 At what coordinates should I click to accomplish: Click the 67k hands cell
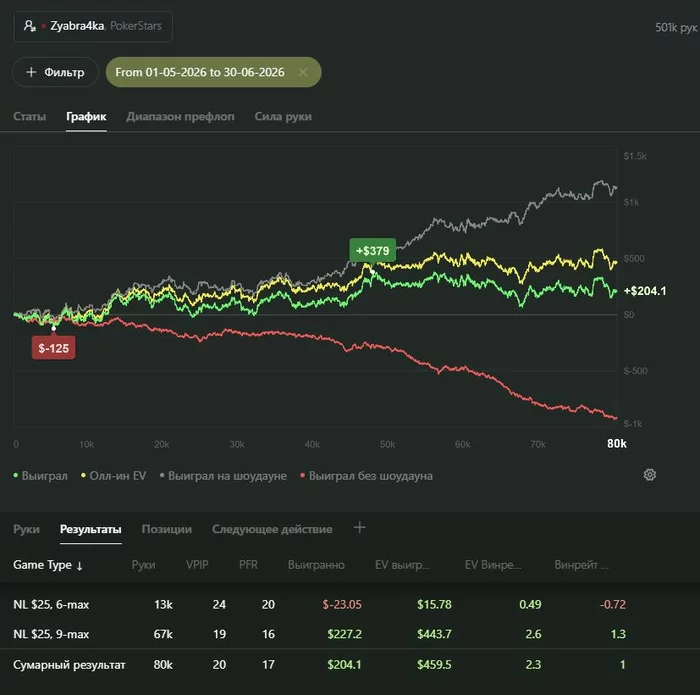click(163, 634)
